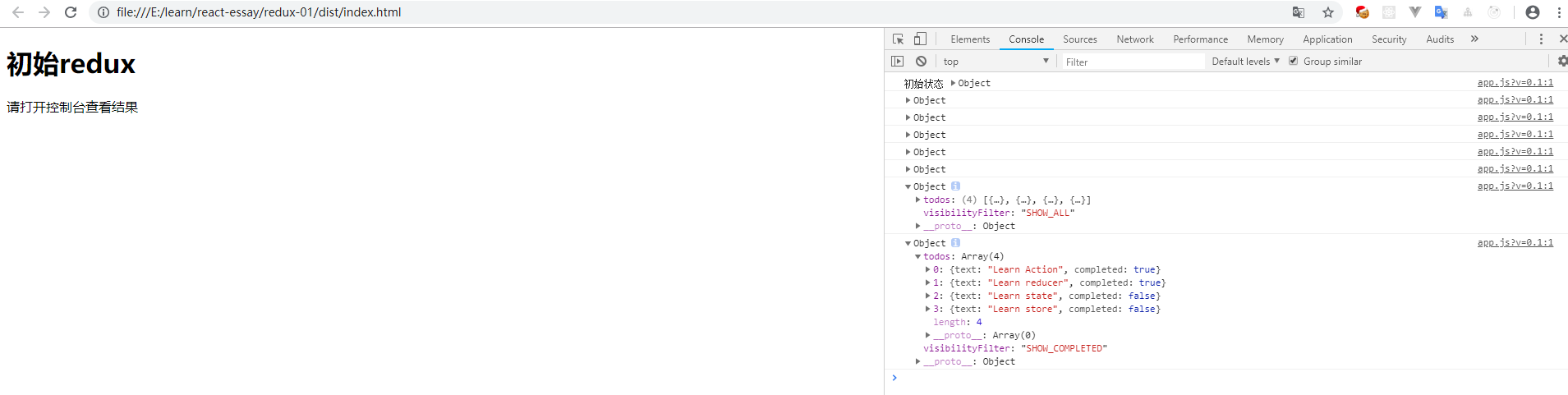Screen dimensions: 1568x395
Task: Activate the inspect element picker
Action: 898,39
